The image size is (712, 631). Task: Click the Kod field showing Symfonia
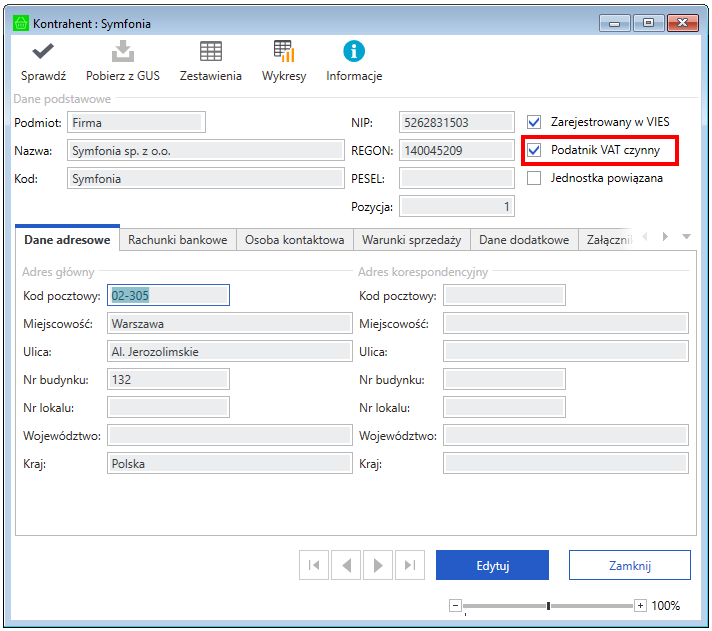coord(206,178)
